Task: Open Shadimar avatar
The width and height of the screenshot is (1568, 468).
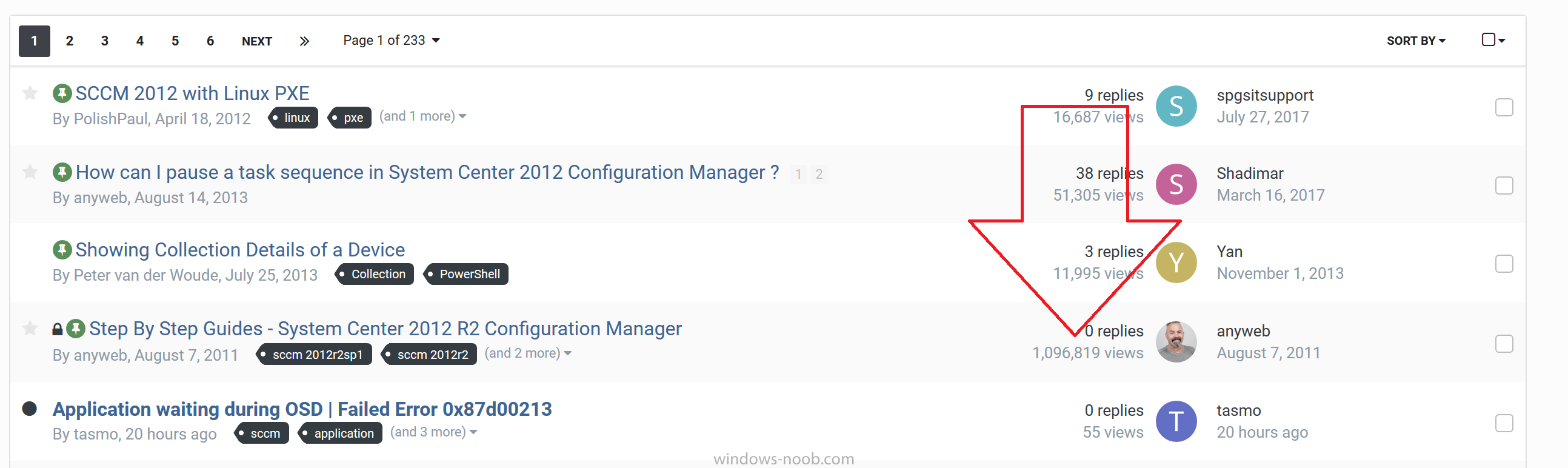Action: [1176, 184]
